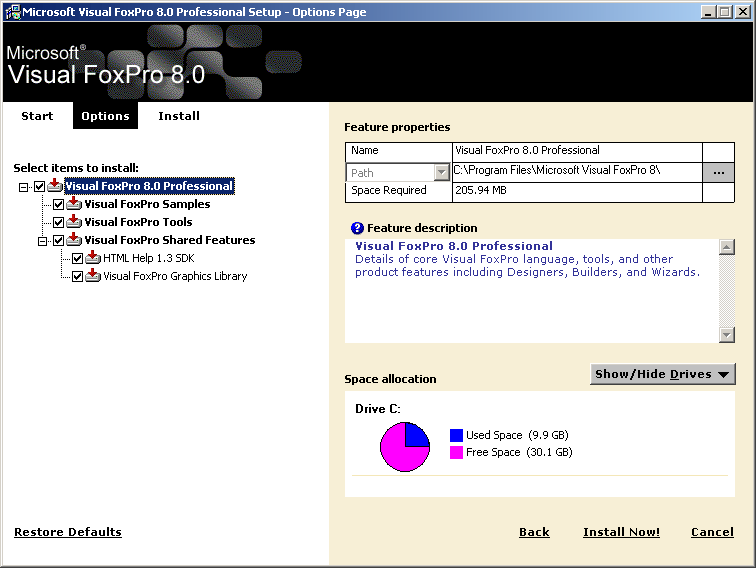Select the Options tab

tap(105, 116)
